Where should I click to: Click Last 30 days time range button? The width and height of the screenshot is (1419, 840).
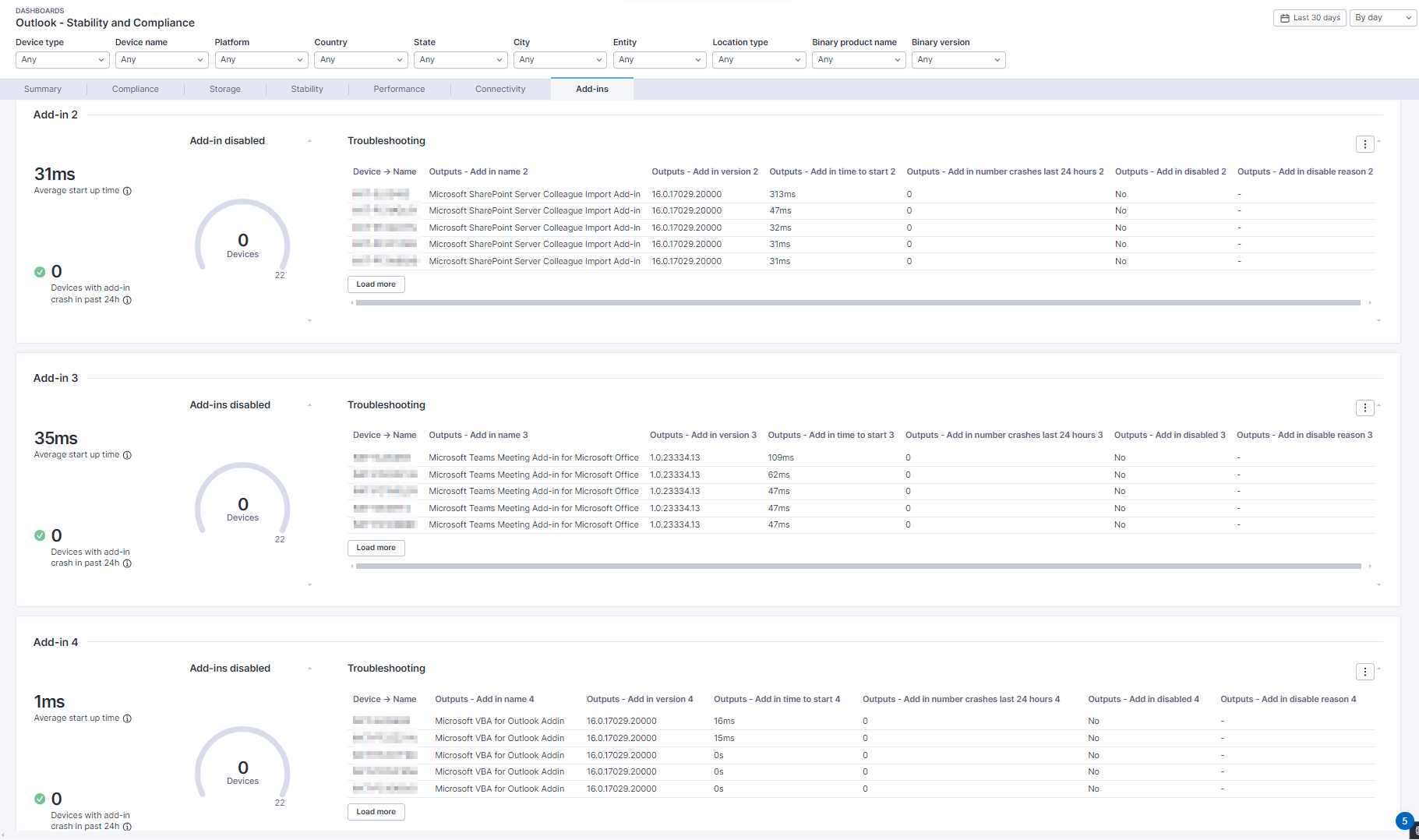tap(1310, 18)
